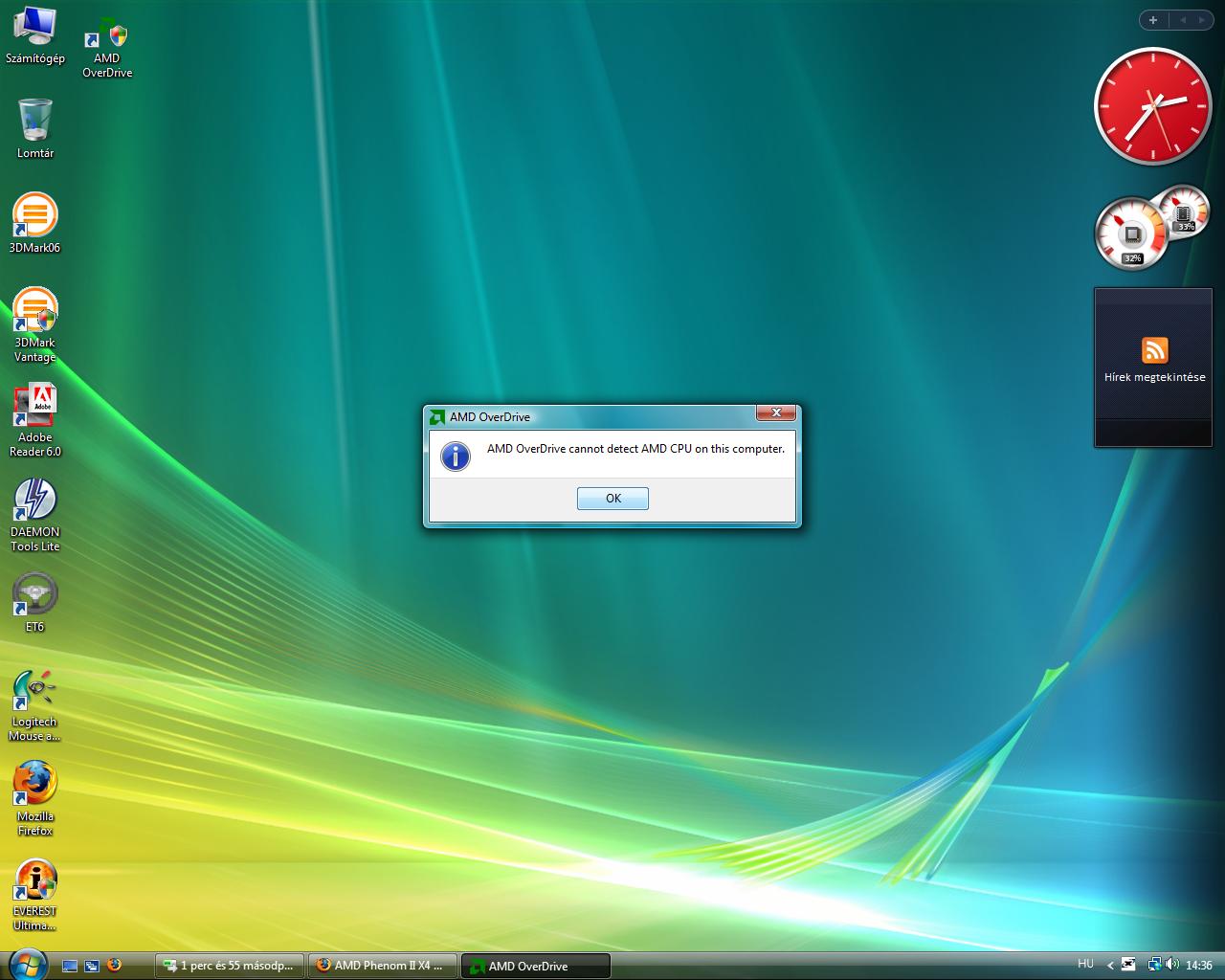Select the 3DMark06 desktop shortcut

34,223
